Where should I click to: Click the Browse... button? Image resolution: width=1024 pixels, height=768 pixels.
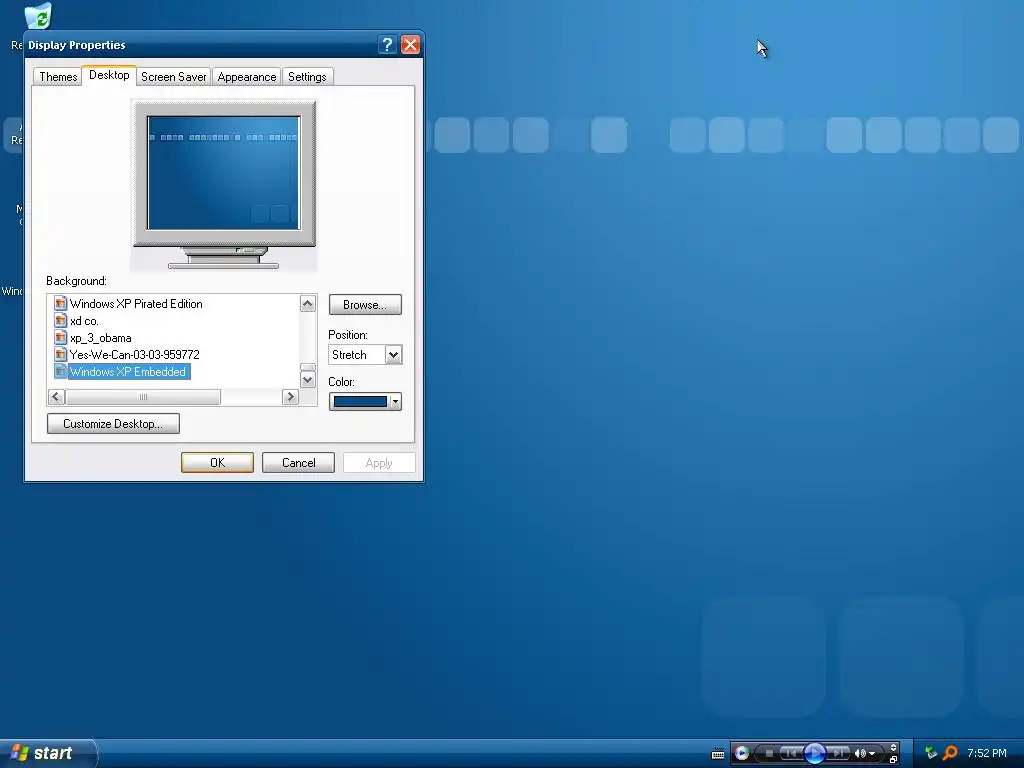[x=365, y=305]
